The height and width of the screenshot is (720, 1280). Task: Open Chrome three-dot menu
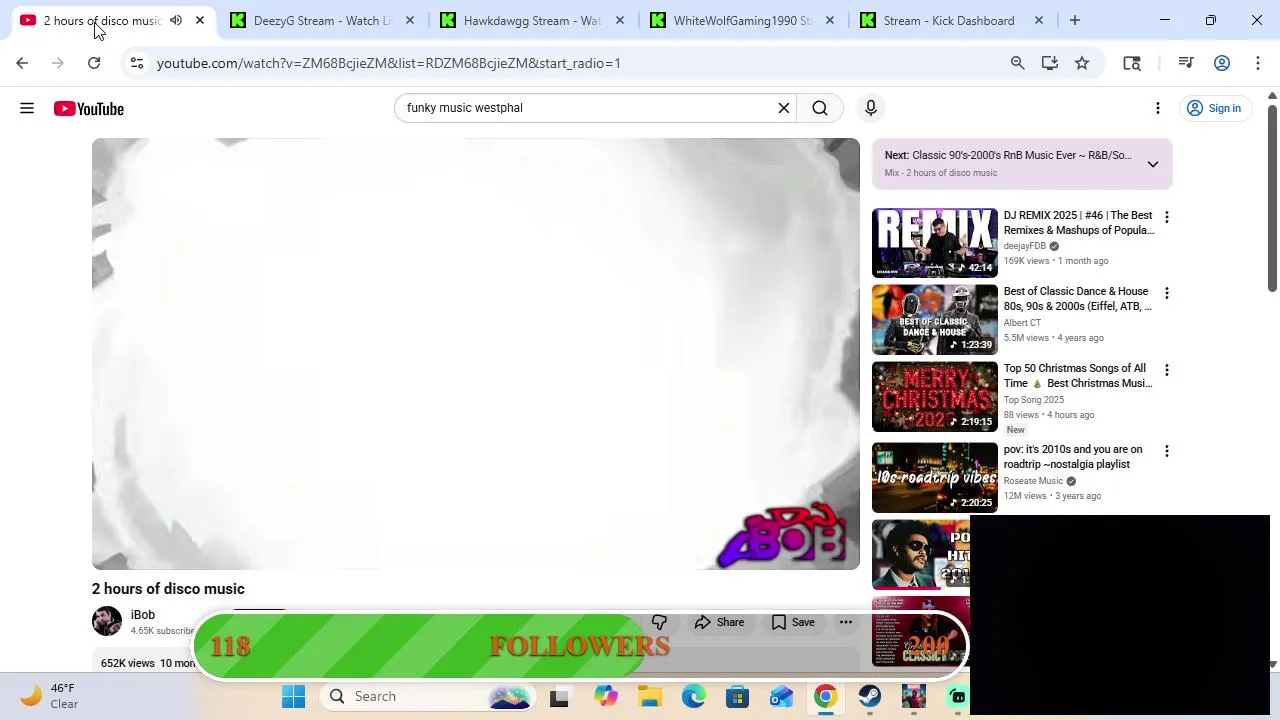1257,63
